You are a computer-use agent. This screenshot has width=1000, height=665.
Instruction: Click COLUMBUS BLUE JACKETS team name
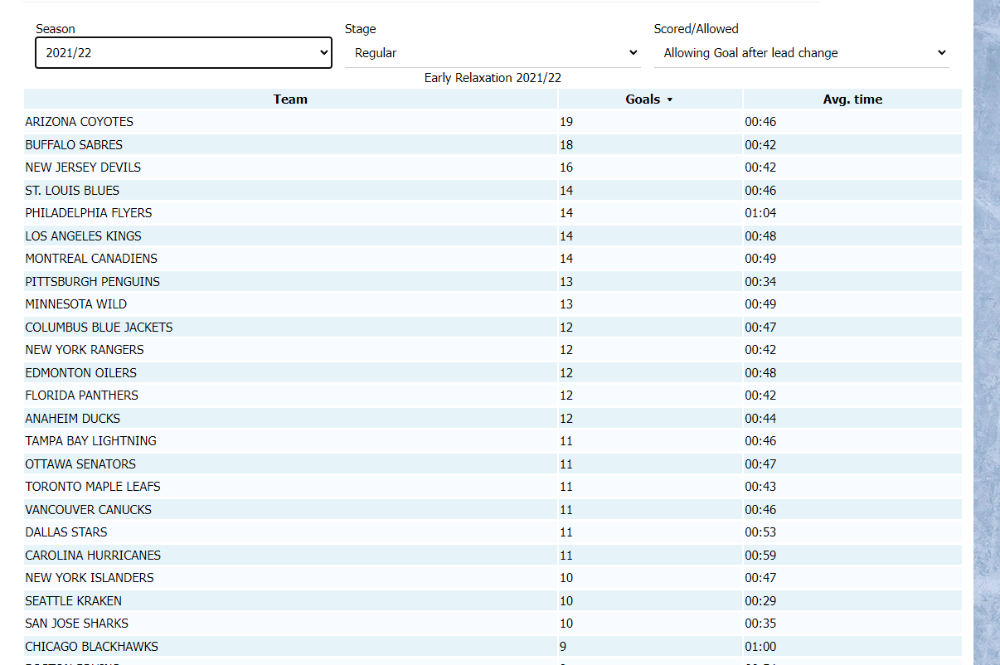(x=99, y=327)
